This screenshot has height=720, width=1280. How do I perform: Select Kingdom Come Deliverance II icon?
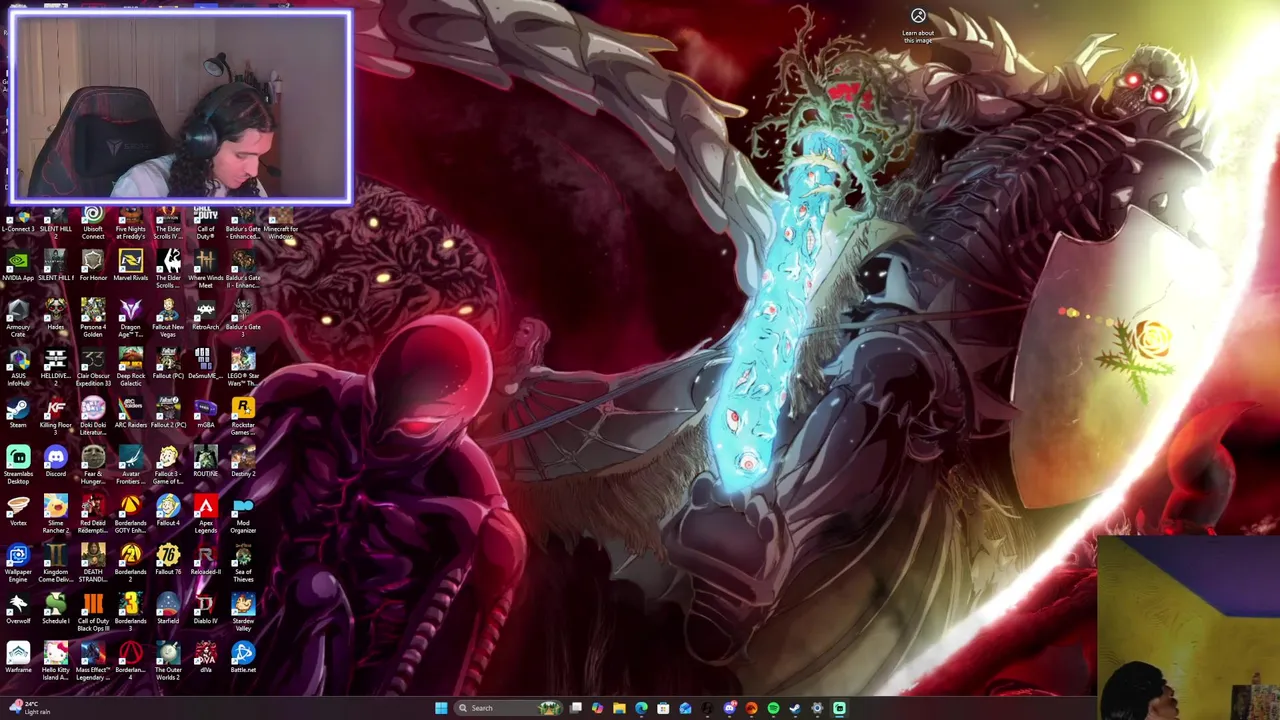[55, 564]
